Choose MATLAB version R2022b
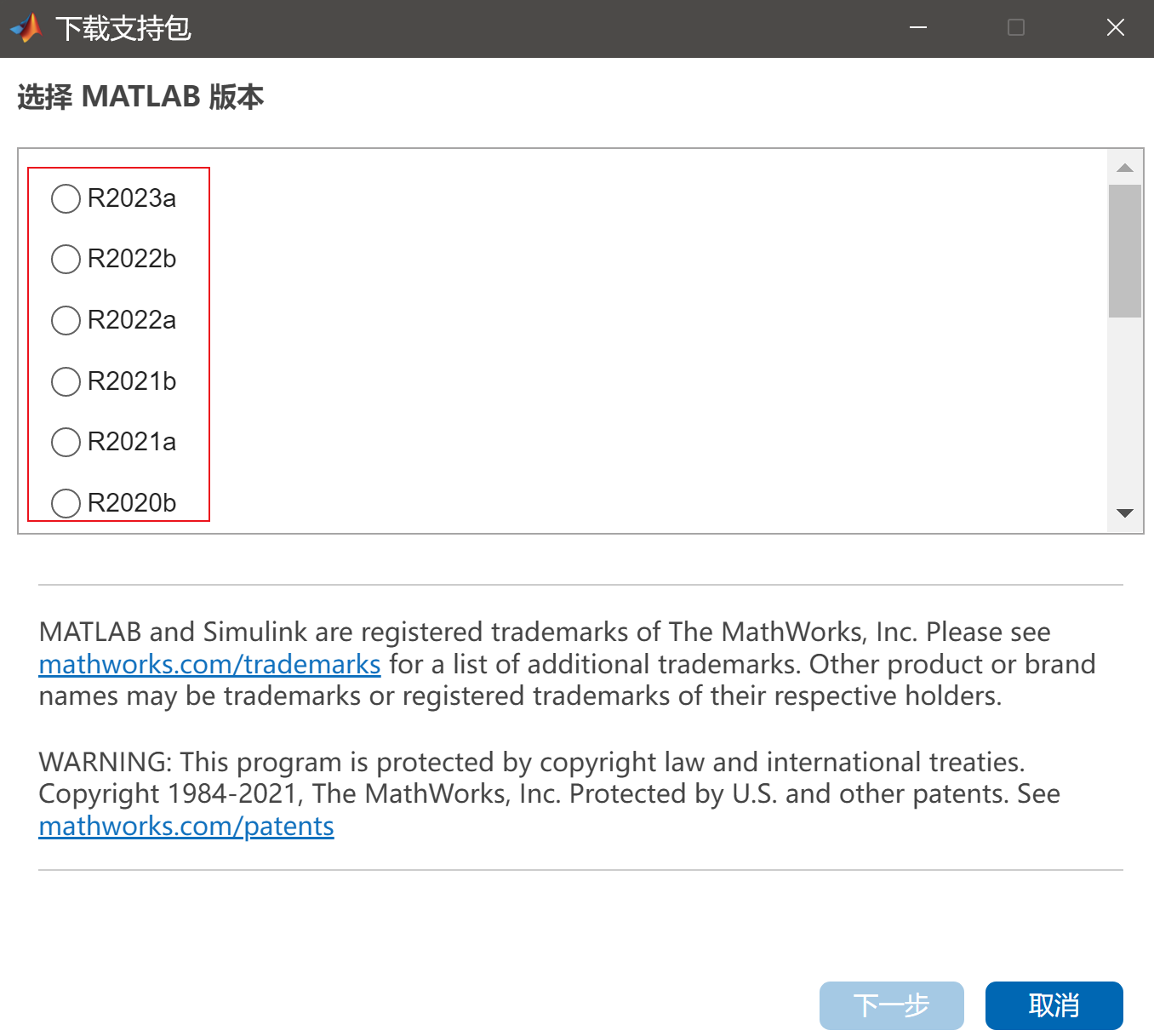Image resolution: width=1154 pixels, height=1036 pixels. tap(66, 259)
